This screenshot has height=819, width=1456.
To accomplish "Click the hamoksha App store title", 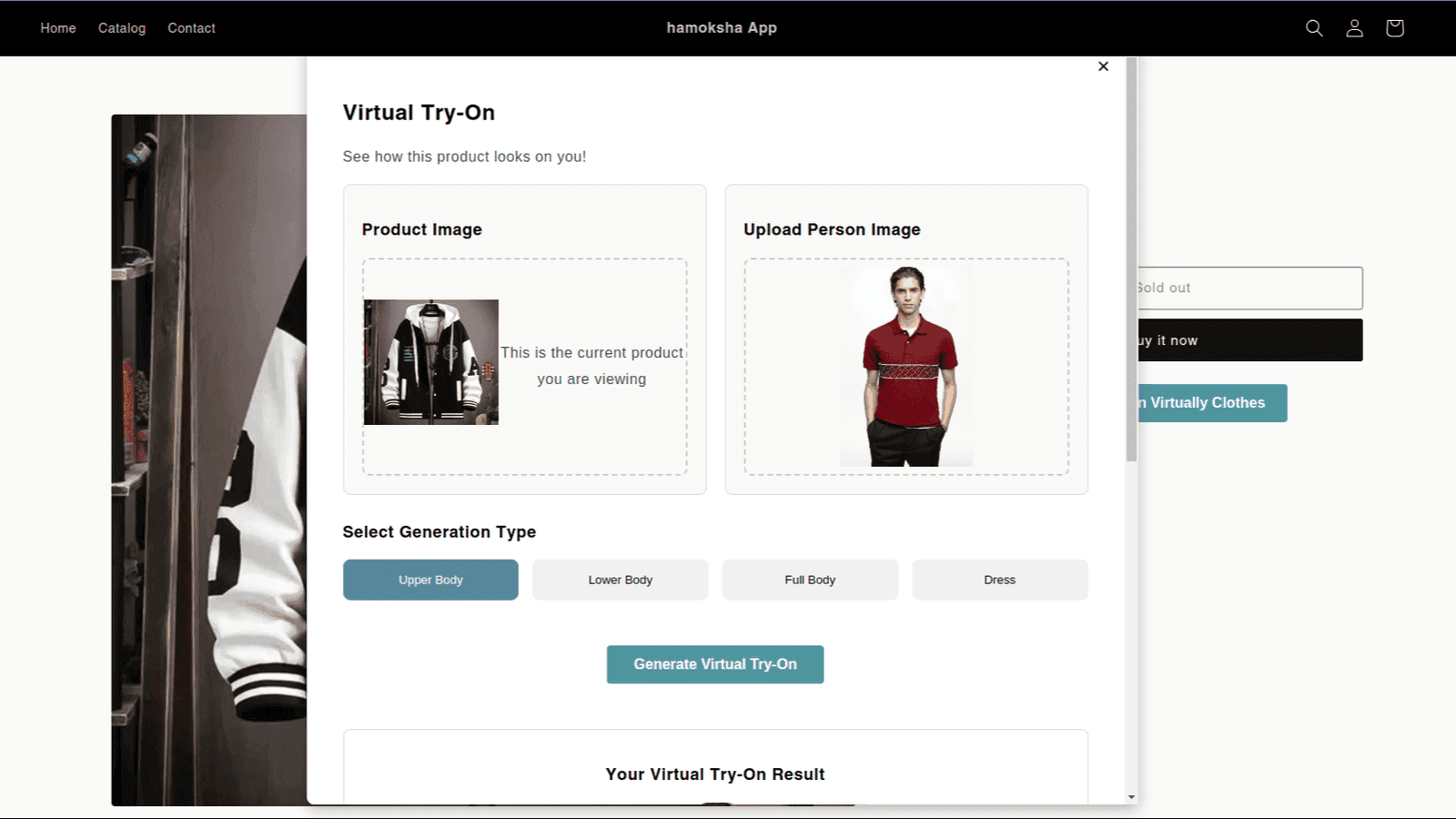I will point(722,28).
